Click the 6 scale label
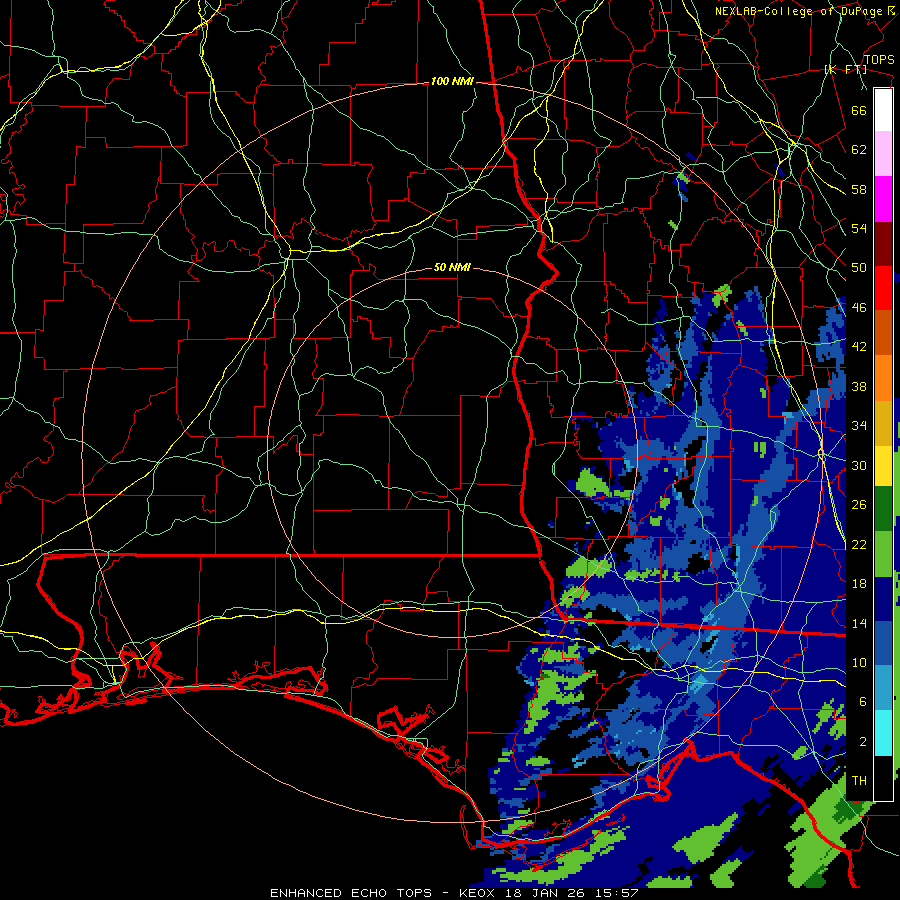Screen dimensions: 900x900 (863, 703)
